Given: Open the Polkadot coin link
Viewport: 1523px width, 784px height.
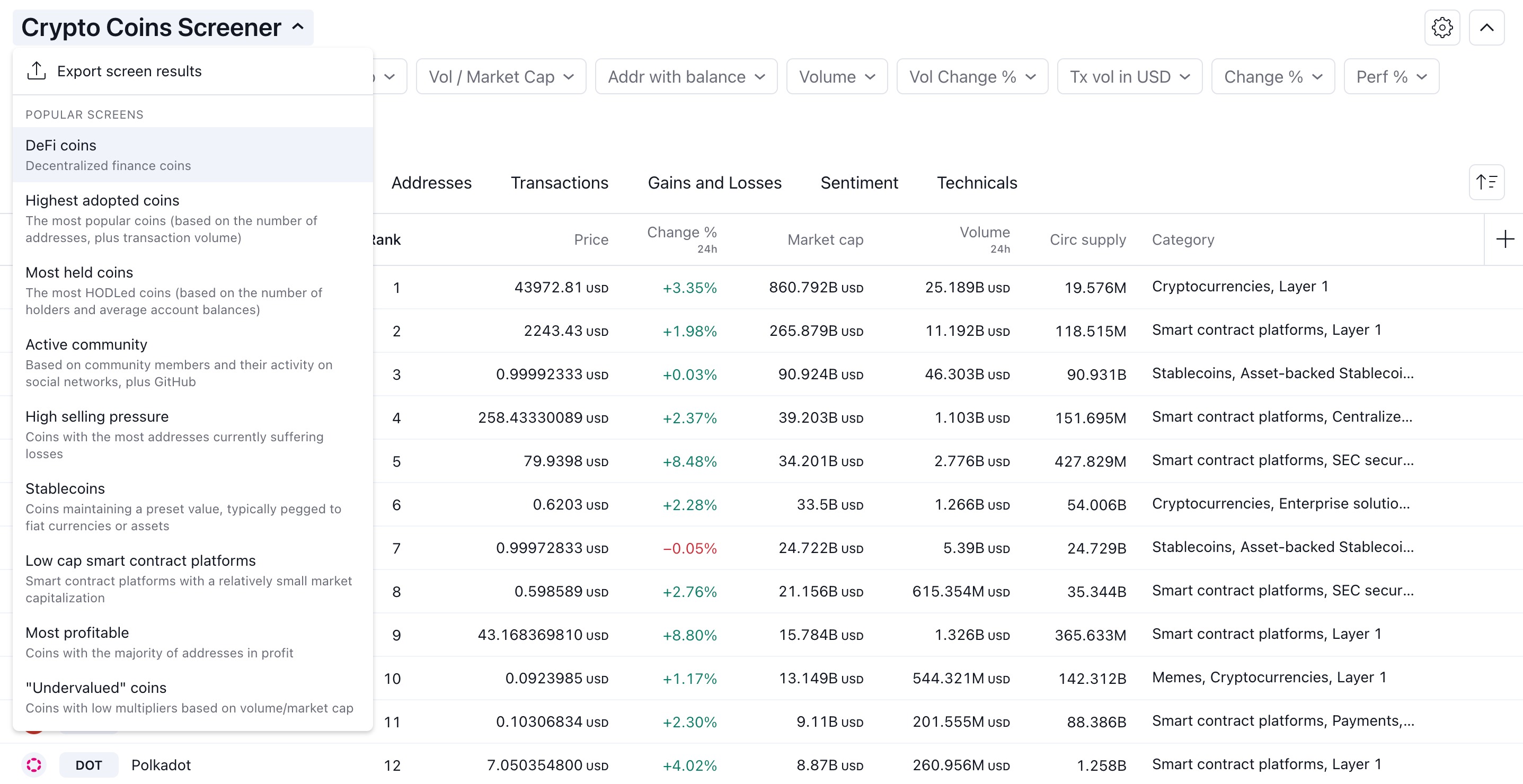Looking at the screenshot, I should coord(161,765).
